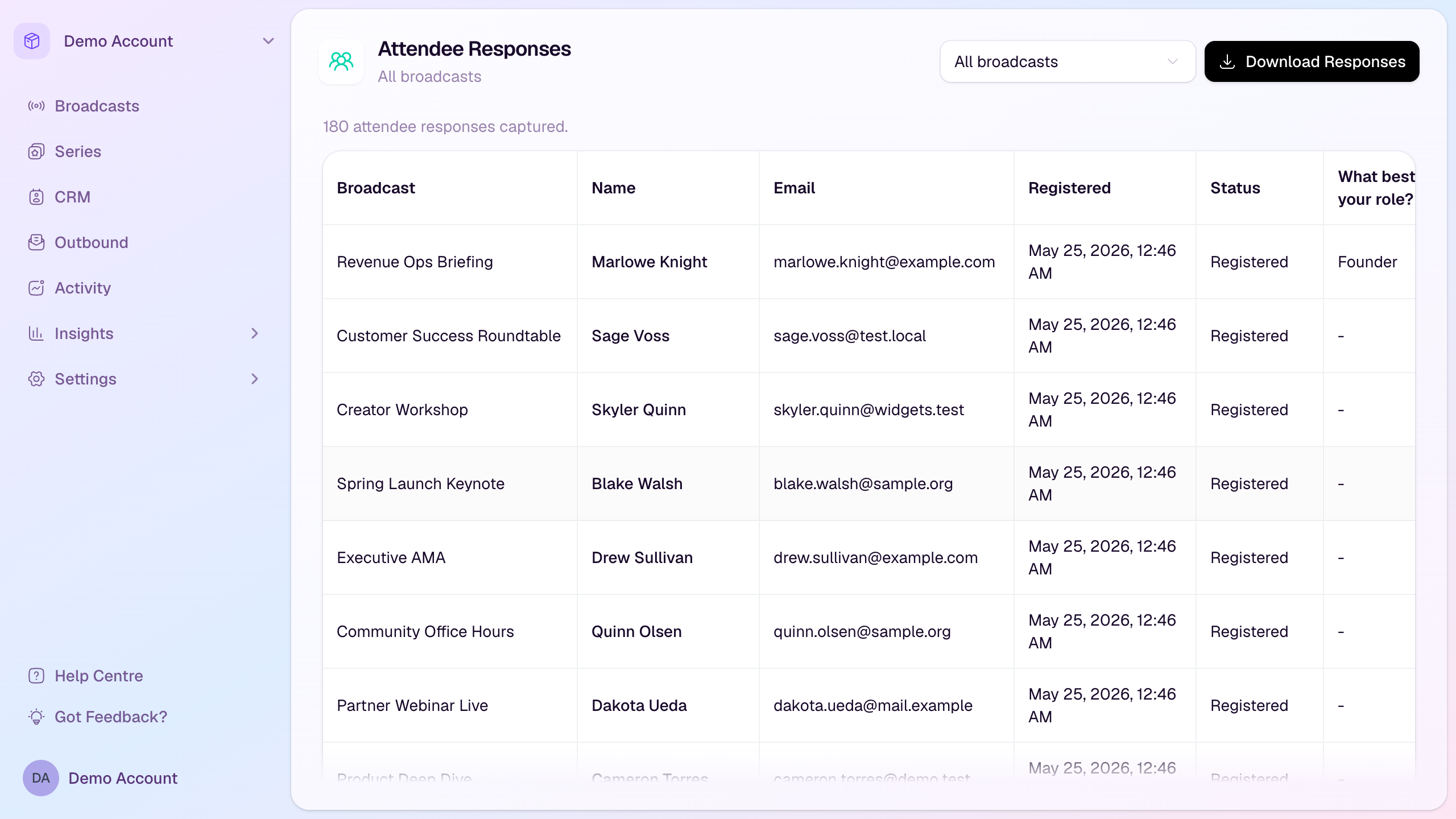Select the Customer Success Roundtable cell
This screenshot has height=819, width=1456.
[449, 336]
